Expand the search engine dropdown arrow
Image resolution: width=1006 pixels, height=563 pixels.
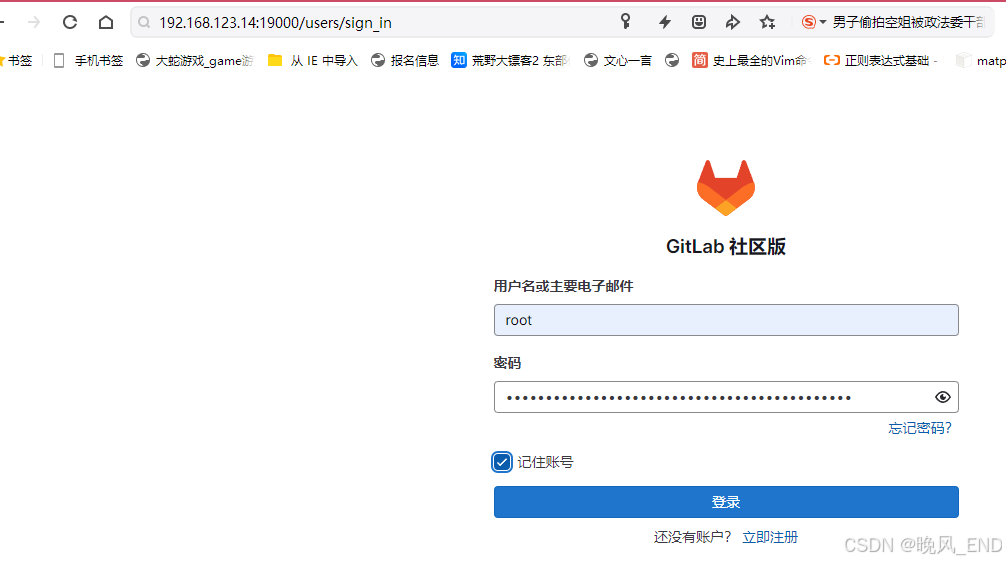pos(823,22)
